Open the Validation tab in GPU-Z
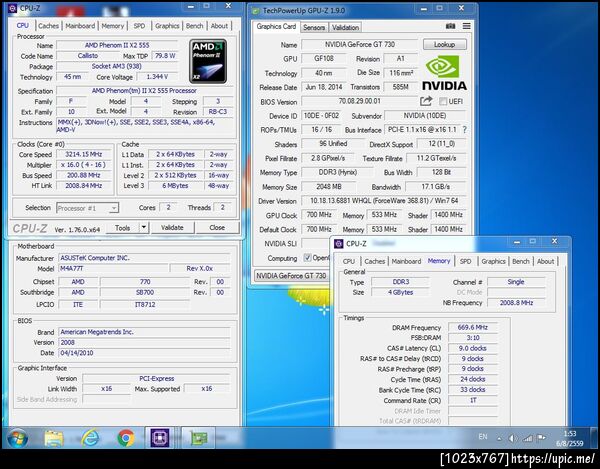The image size is (600, 469). pyautogui.click(x=345, y=27)
